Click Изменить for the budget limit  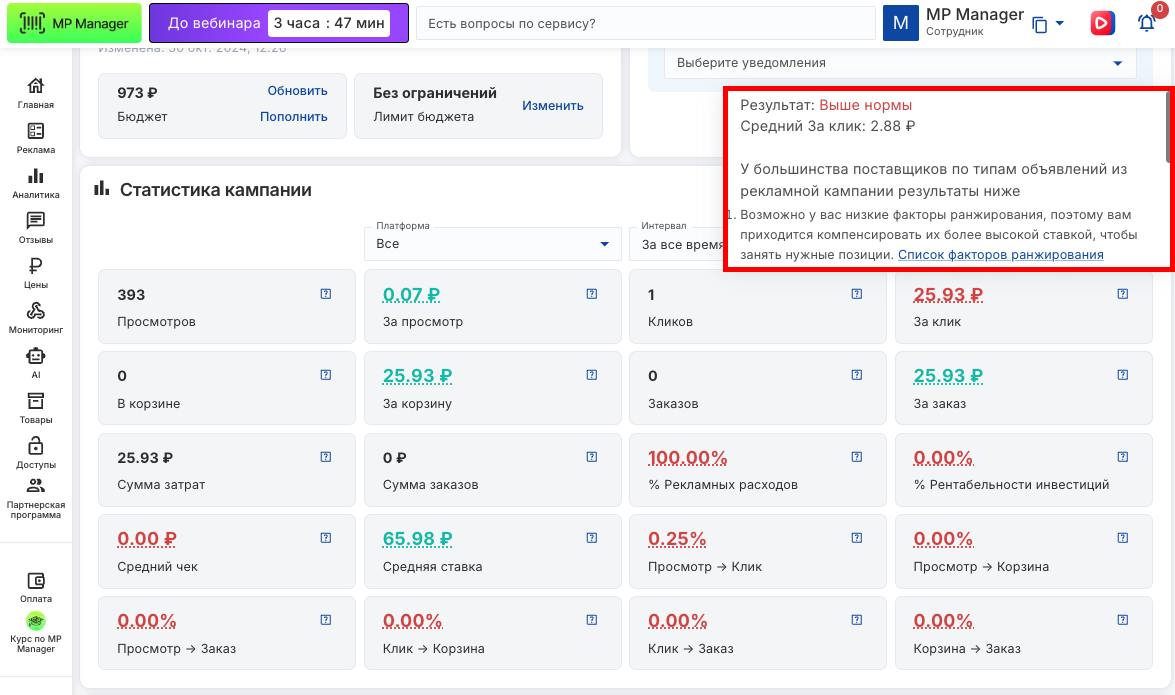[552, 105]
